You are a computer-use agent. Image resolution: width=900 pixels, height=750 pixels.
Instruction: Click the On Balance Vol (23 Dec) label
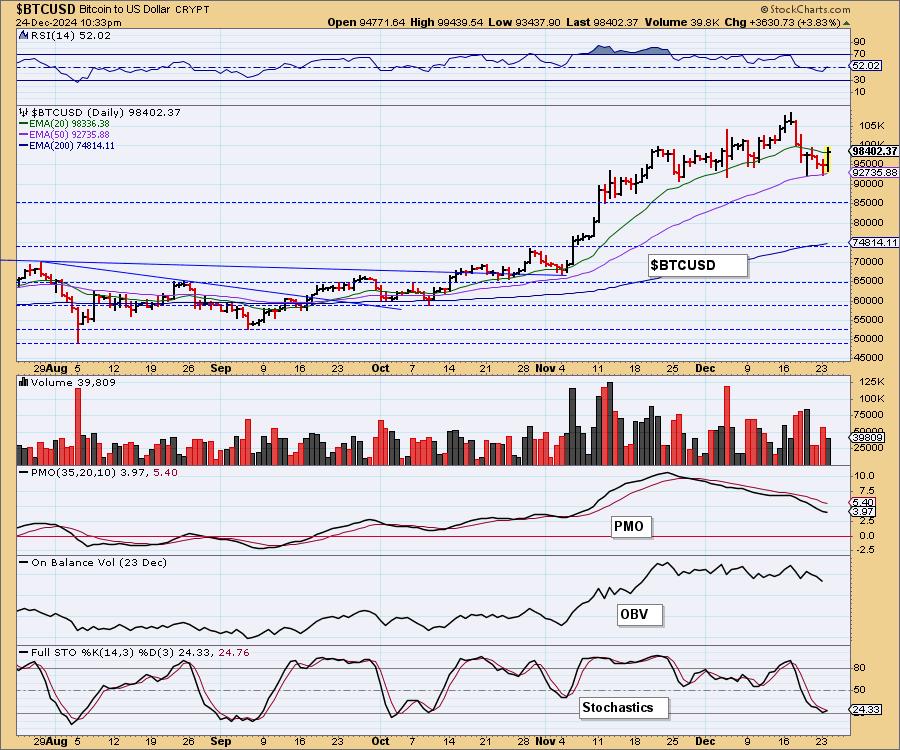pos(99,562)
